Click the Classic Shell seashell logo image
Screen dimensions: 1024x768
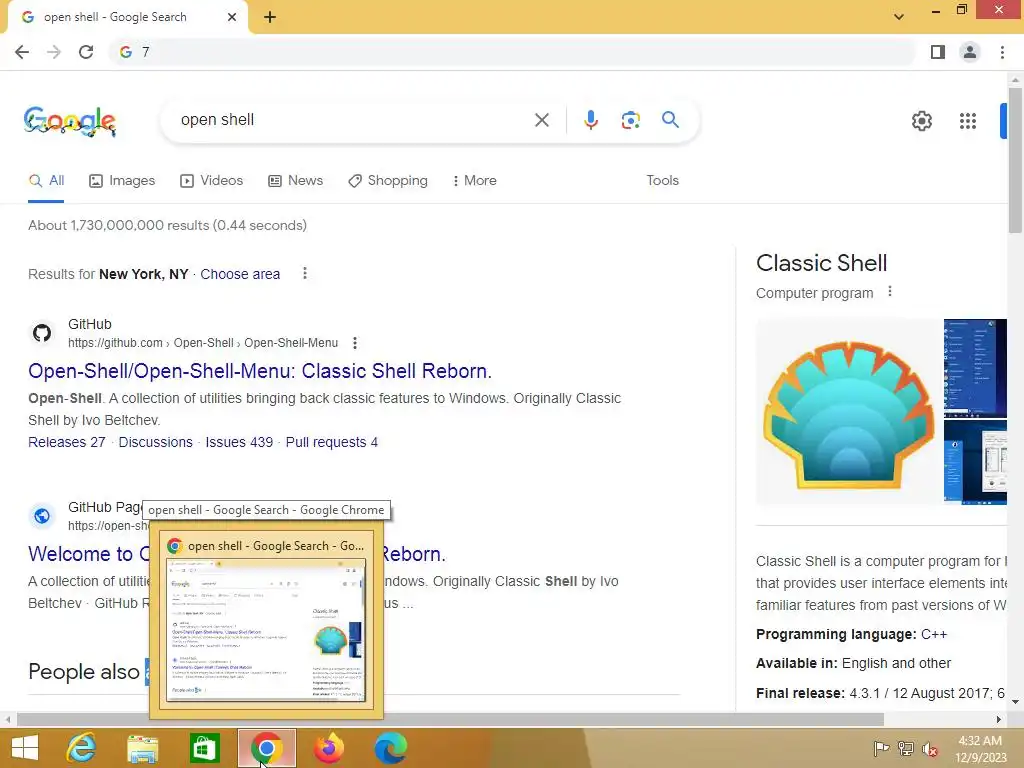coord(849,413)
